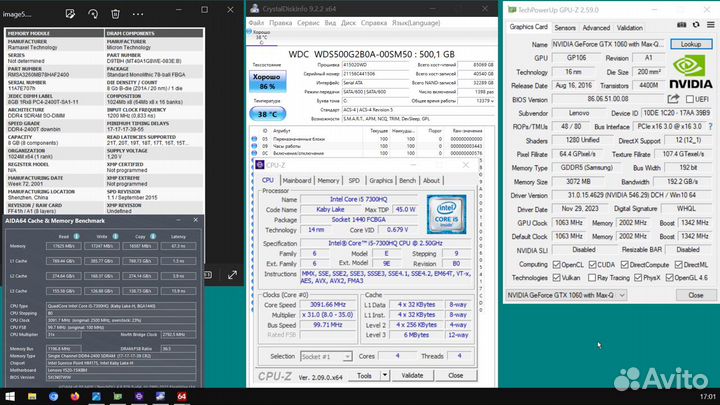Click the disk C: drive tab in CrystalDiskInfo
This screenshot has height=405, width=720.
[x=262, y=37]
